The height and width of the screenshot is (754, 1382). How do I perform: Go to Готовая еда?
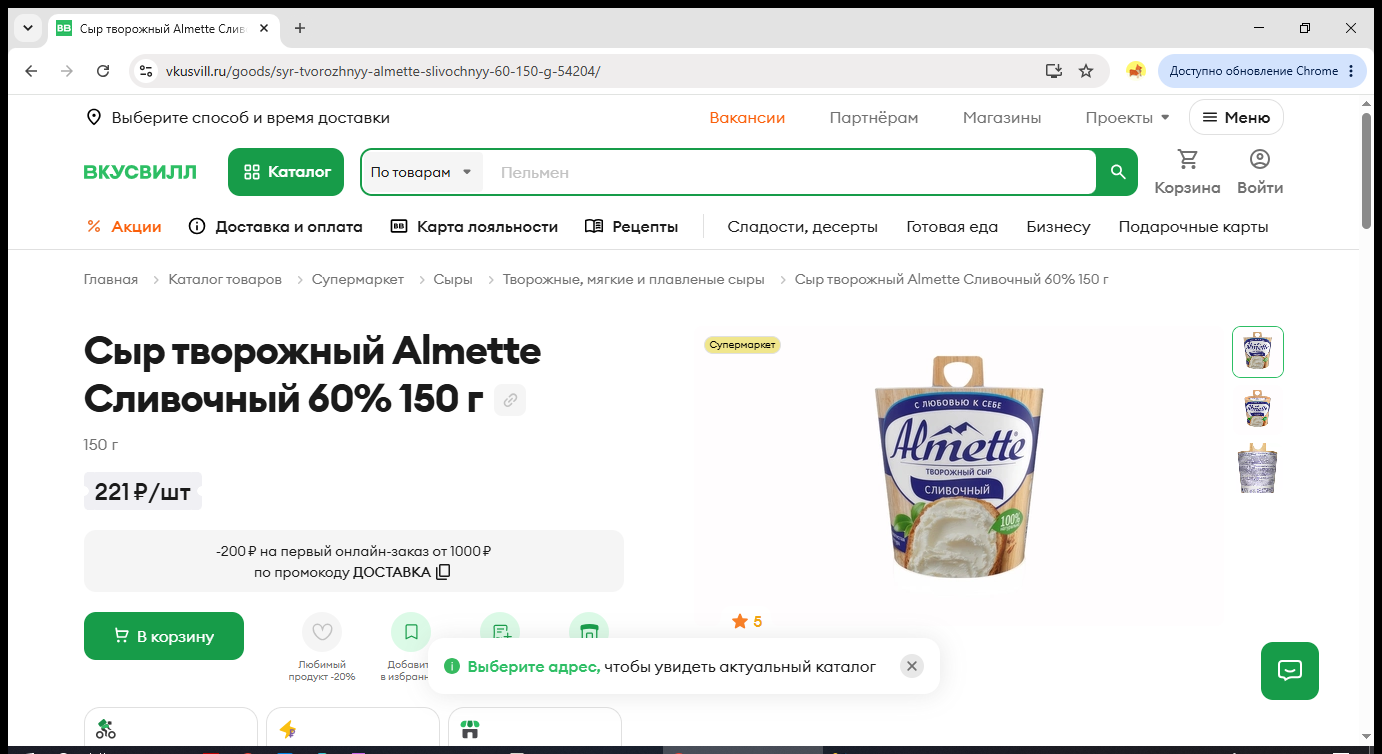952,227
